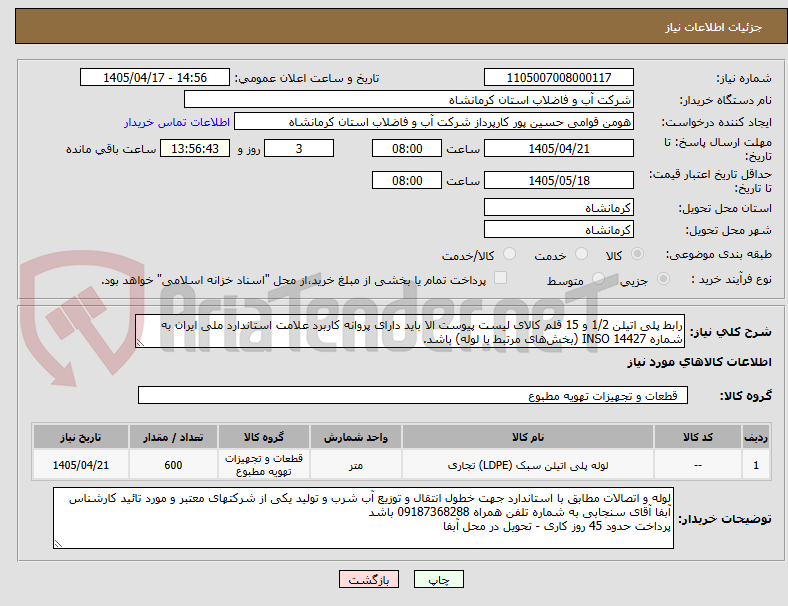788x606 pixels.
Task: Click item name لوله پلی اتیلن سبک cell
Action: (x=528, y=465)
